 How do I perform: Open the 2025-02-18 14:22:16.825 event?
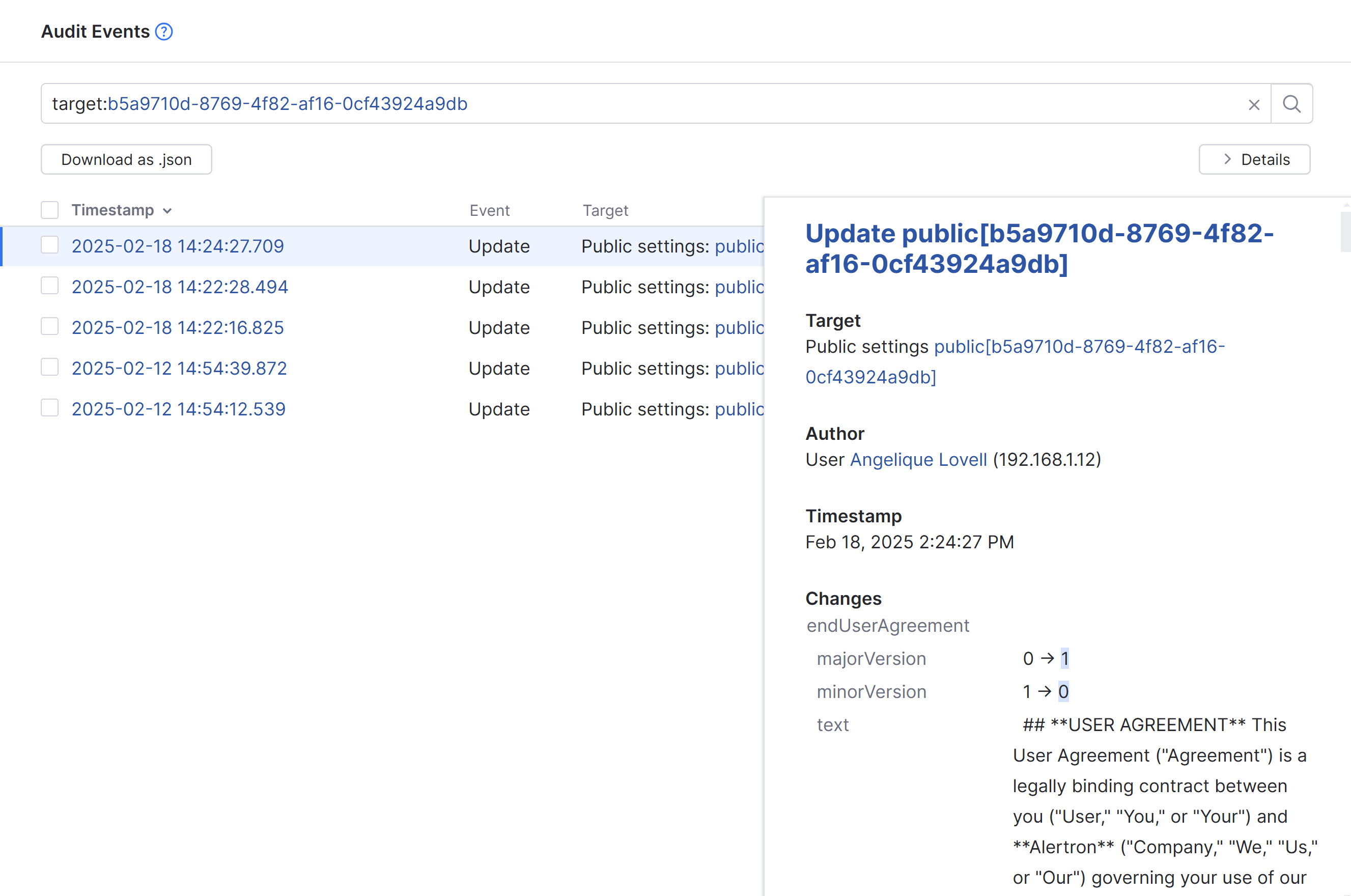point(178,327)
